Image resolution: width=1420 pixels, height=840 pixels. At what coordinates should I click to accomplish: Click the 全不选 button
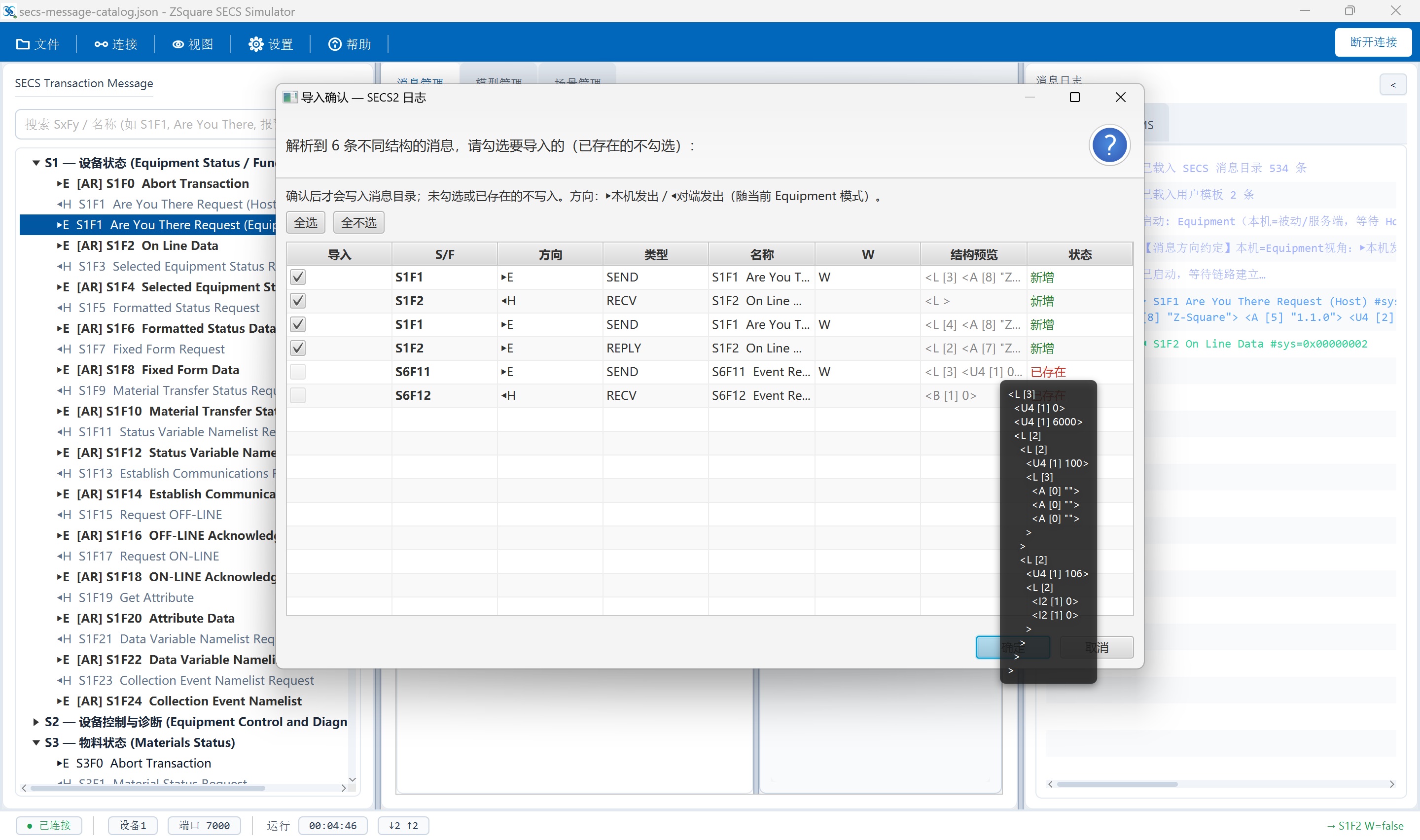(359, 222)
